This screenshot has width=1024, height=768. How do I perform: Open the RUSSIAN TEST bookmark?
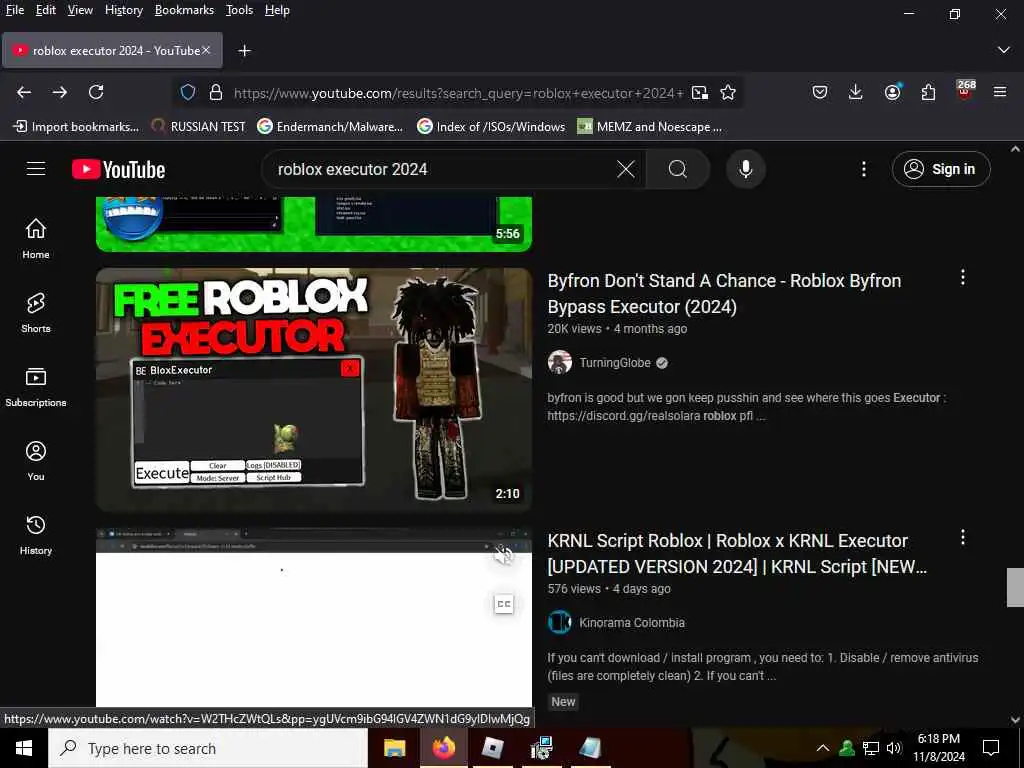[x=199, y=127]
